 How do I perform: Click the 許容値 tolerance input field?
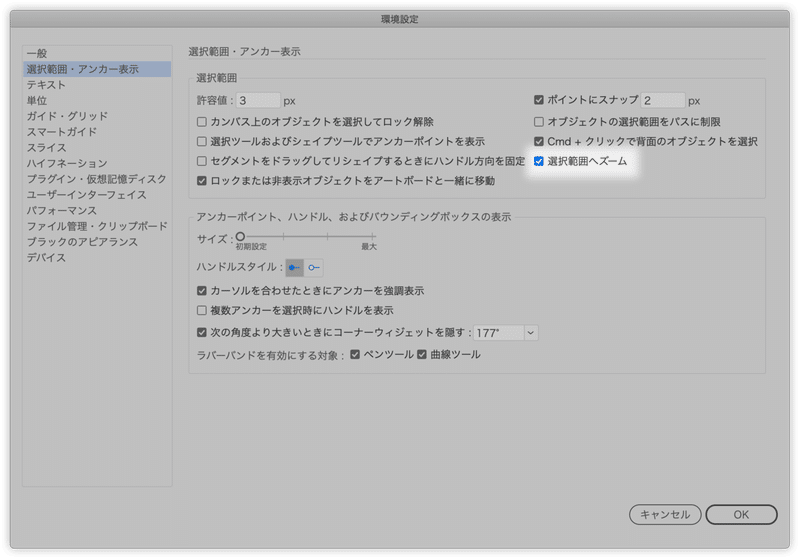point(258,100)
